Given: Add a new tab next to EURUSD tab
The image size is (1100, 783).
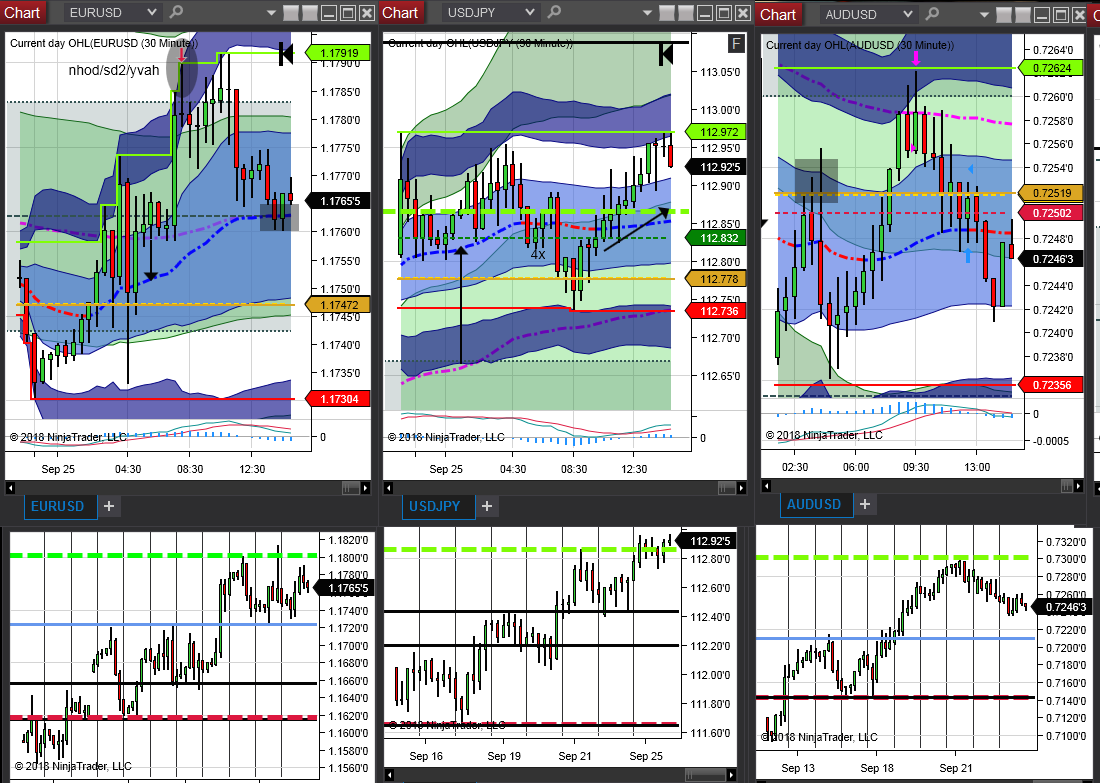Looking at the screenshot, I should point(109,506).
